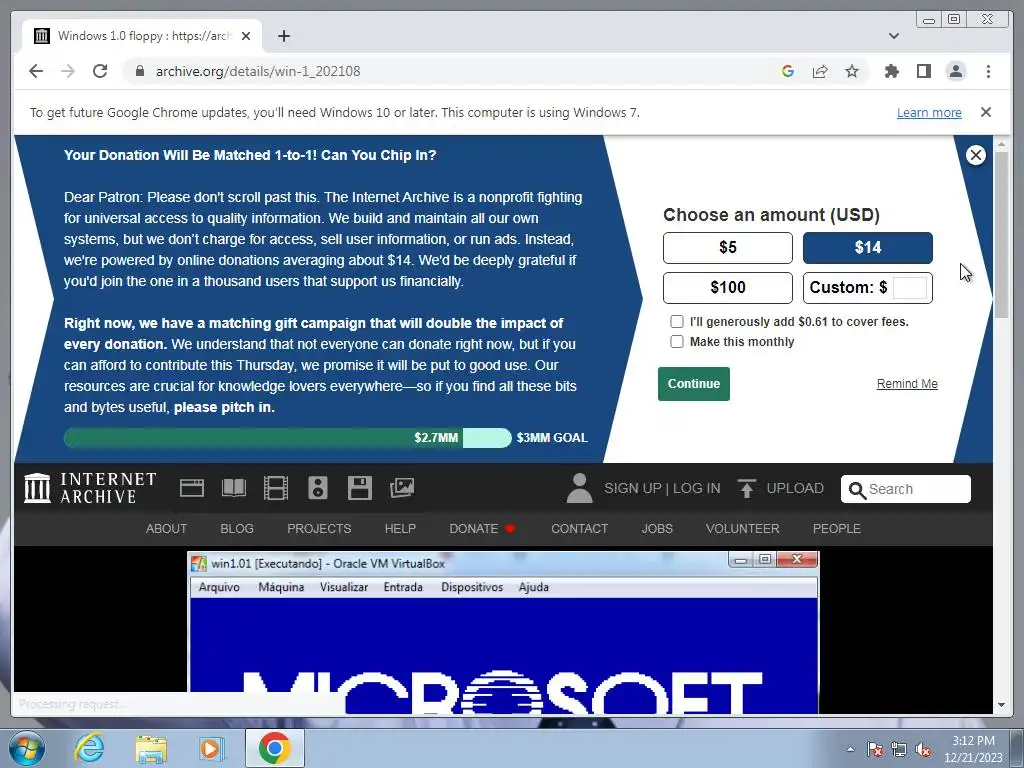Show hidden system tray icons
This screenshot has height=768, width=1024.
coord(850,750)
